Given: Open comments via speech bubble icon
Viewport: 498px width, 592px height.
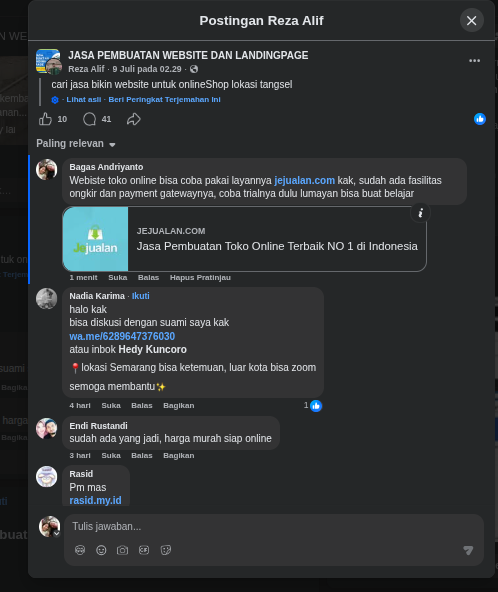Looking at the screenshot, I should click(89, 119).
